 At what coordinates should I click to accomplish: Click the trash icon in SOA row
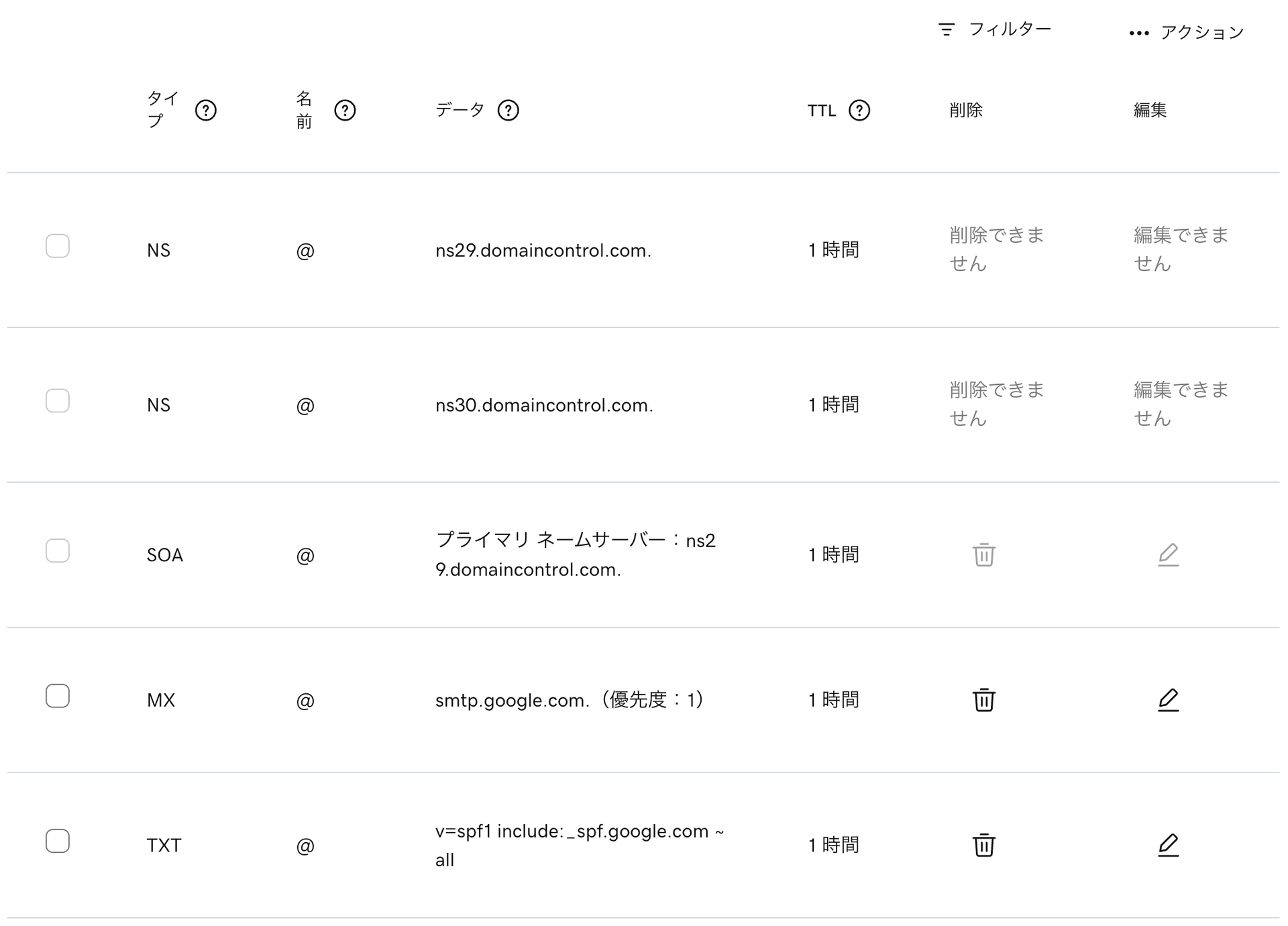pos(983,555)
